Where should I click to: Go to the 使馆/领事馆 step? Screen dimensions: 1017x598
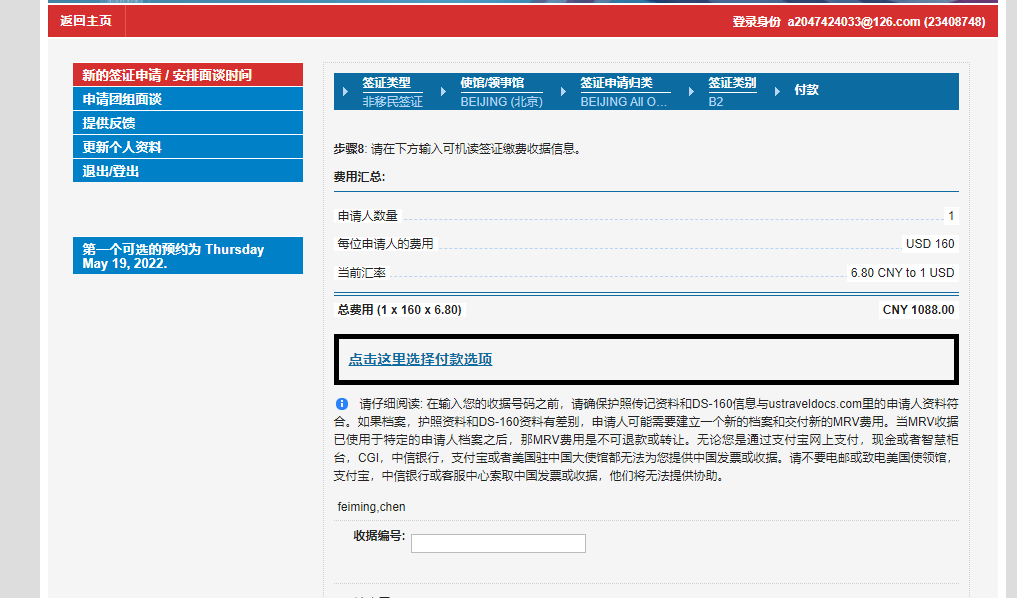492,84
